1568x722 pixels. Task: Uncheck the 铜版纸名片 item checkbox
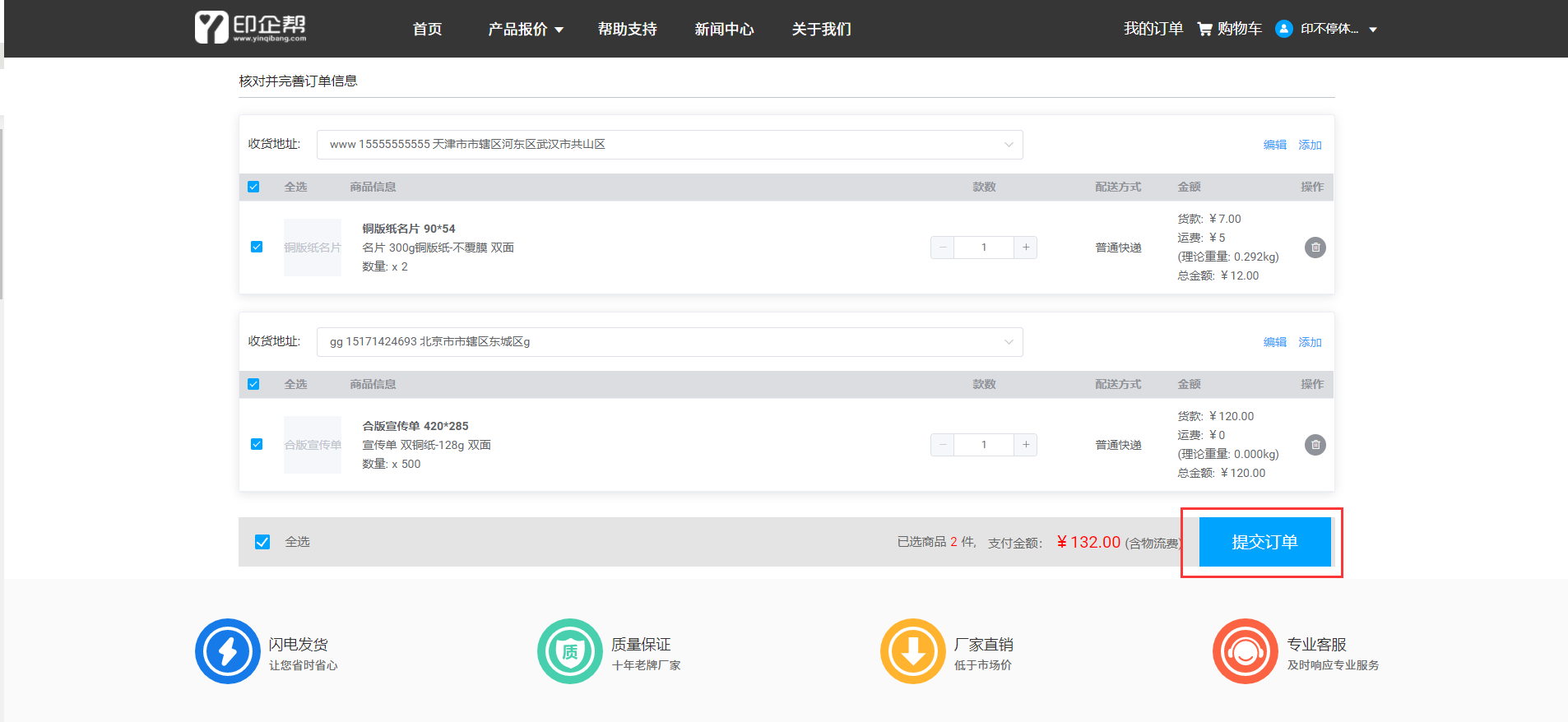(257, 247)
